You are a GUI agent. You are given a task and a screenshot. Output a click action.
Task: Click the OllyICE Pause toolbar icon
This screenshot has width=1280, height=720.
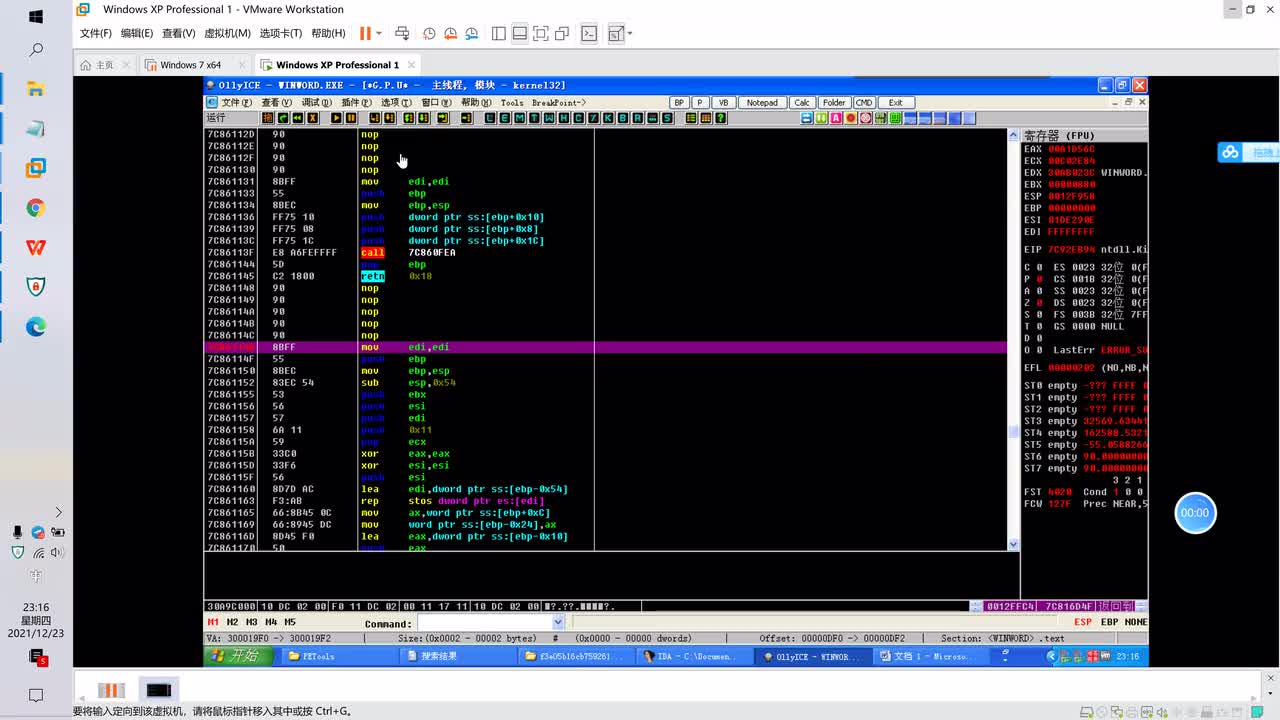coord(351,118)
